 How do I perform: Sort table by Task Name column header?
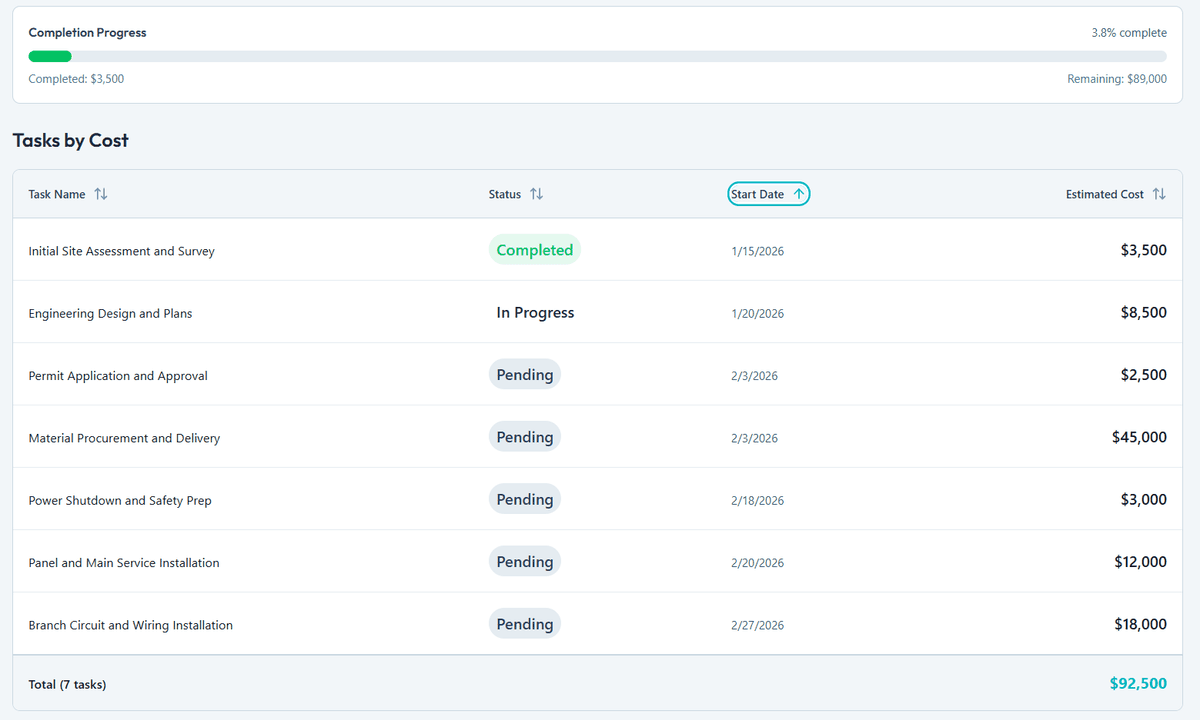57,194
